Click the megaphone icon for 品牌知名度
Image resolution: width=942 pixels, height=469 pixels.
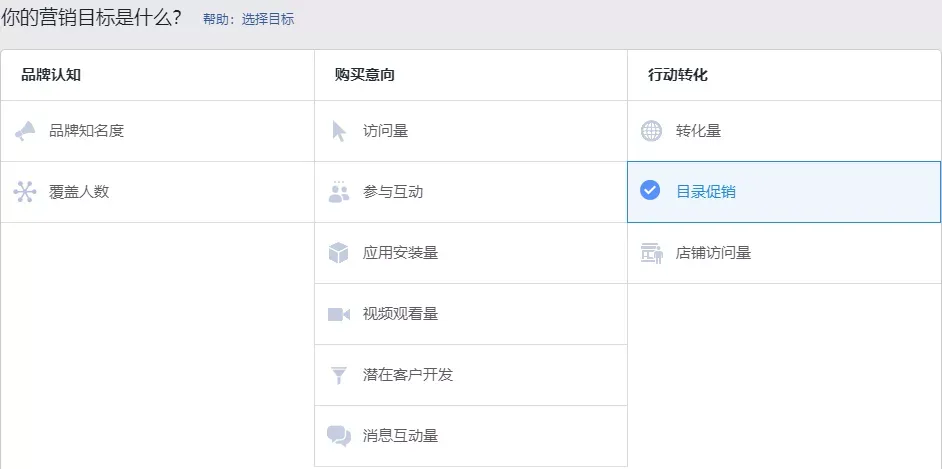coord(25,130)
